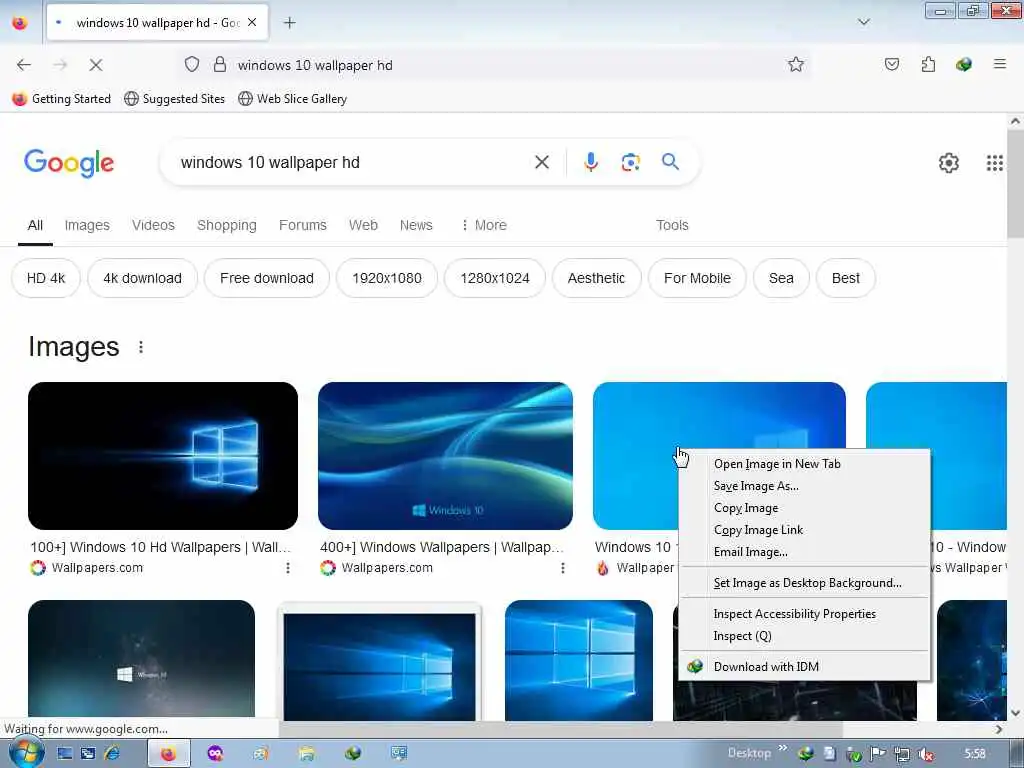
Task: Choose Email Image in context menu
Action: pos(805,552)
